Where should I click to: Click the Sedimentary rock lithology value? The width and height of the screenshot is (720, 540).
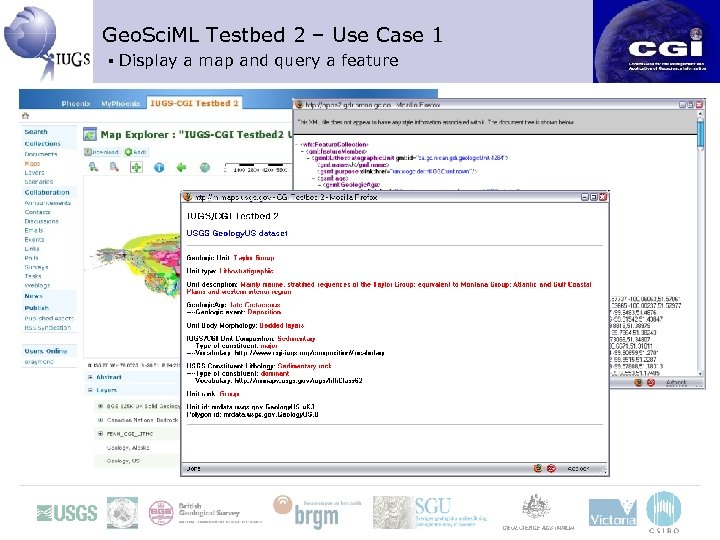[x=304, y=366]
